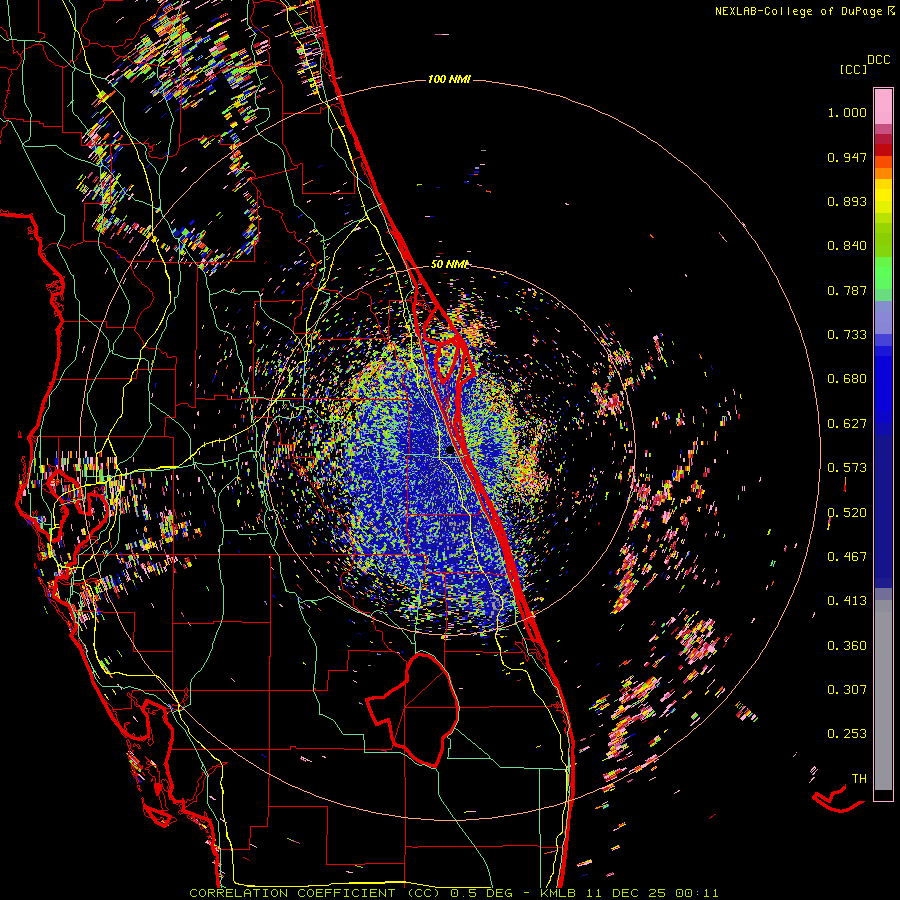Pick the bright green segment of color bar
This screenshot has height=900, width=900.
tap(883, 273)
